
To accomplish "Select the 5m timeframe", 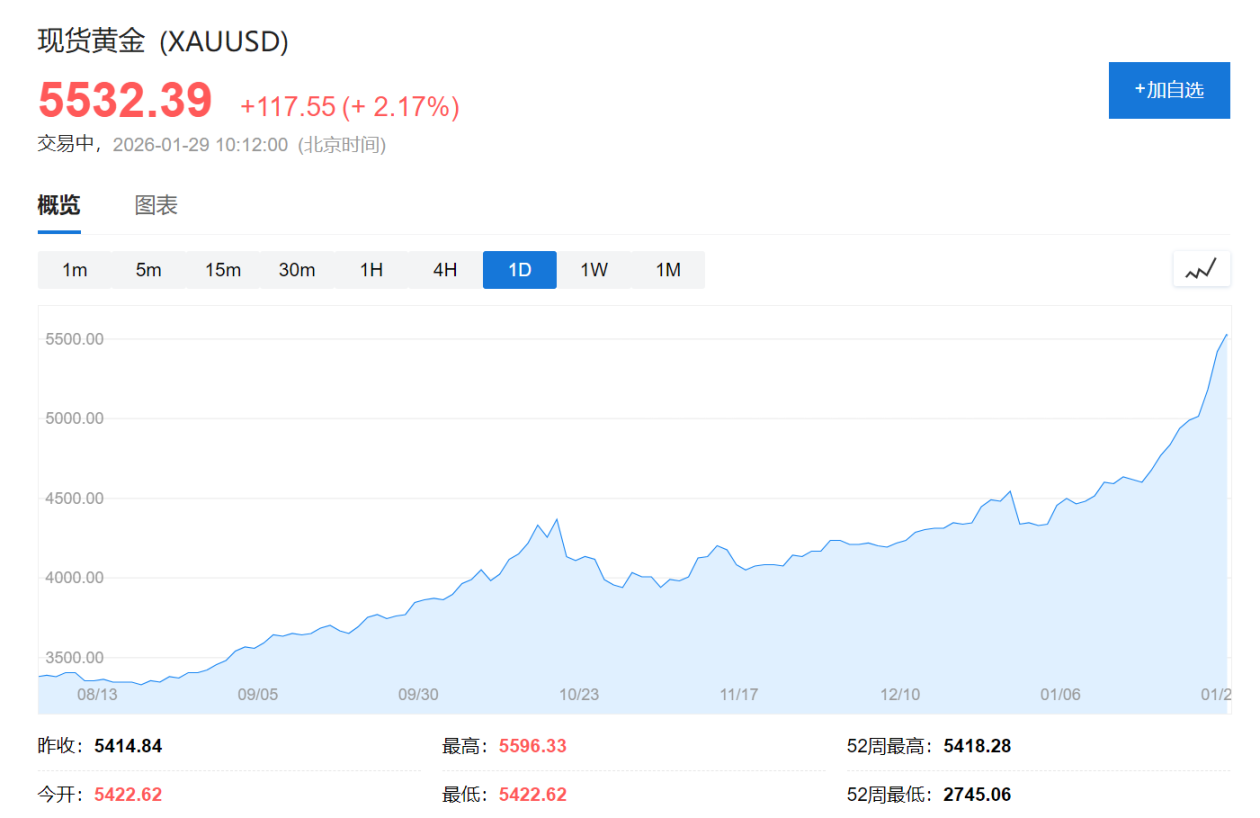I will coord(148,270).
